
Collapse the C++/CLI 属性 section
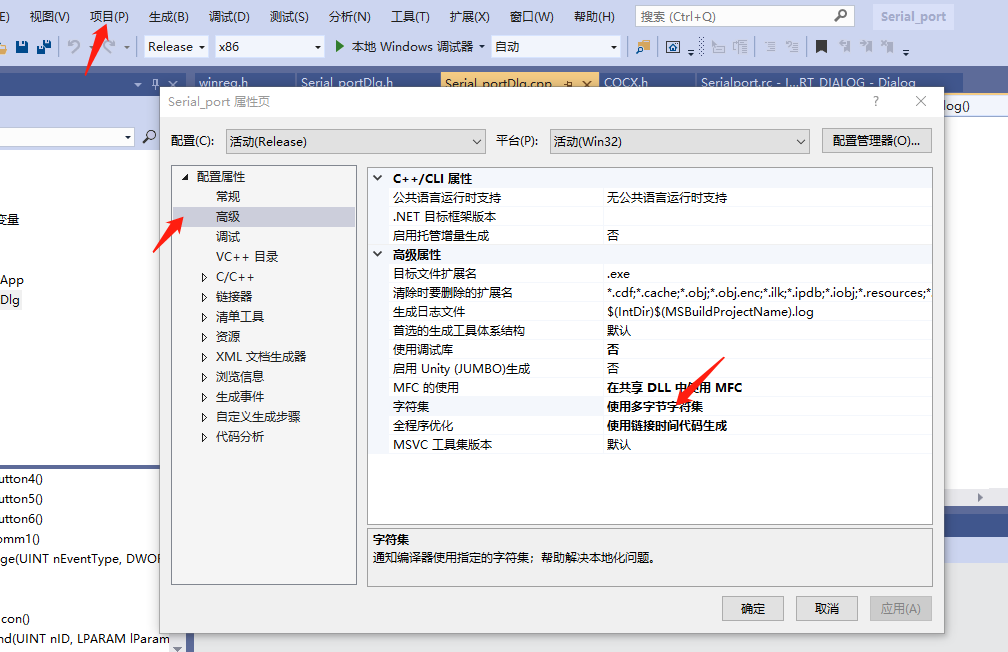tap(378, 178)
